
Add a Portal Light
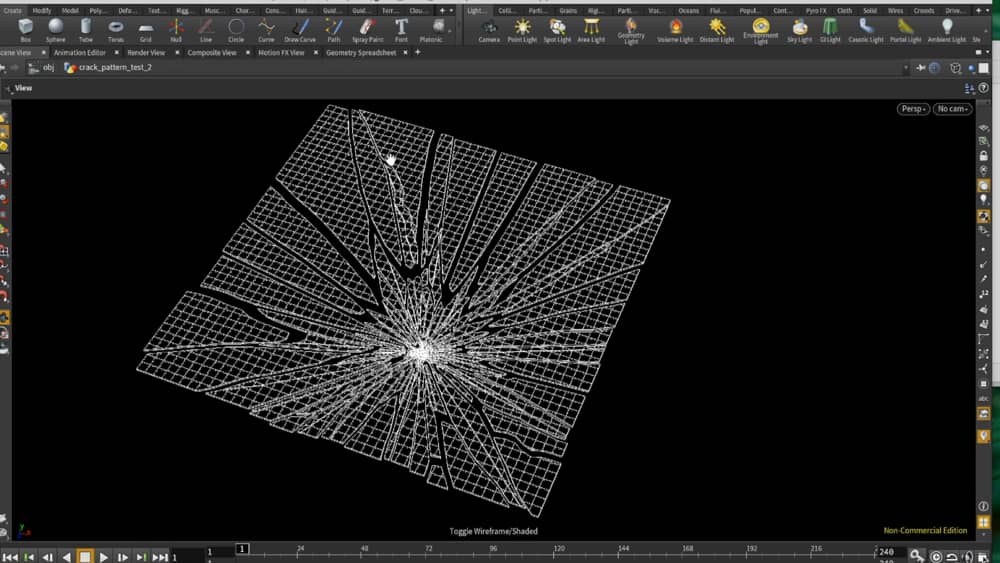pos(906,30)
